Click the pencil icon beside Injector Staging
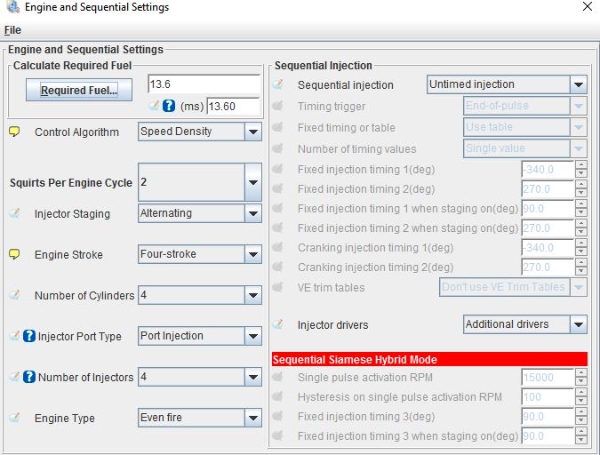The height and width of the screenshot is (455, 600). (15, 213)
